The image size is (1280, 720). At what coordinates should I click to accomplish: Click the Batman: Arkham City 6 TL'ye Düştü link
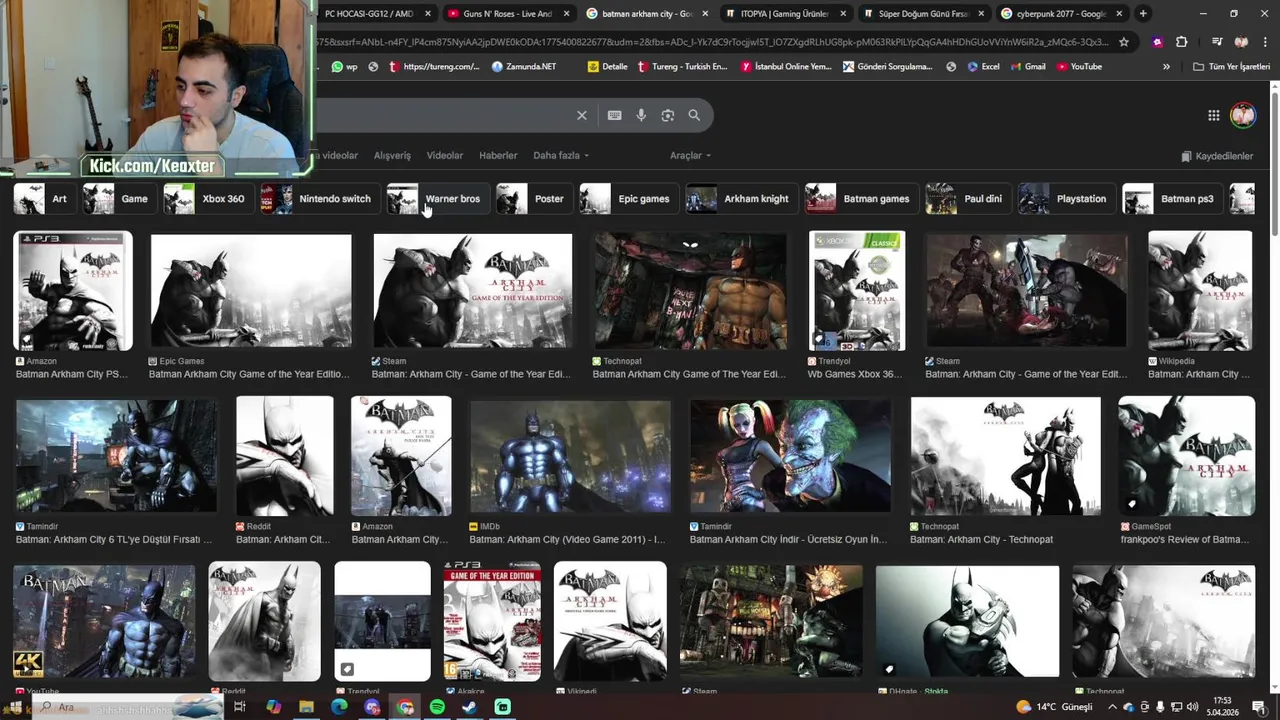(x=114, y=539)
